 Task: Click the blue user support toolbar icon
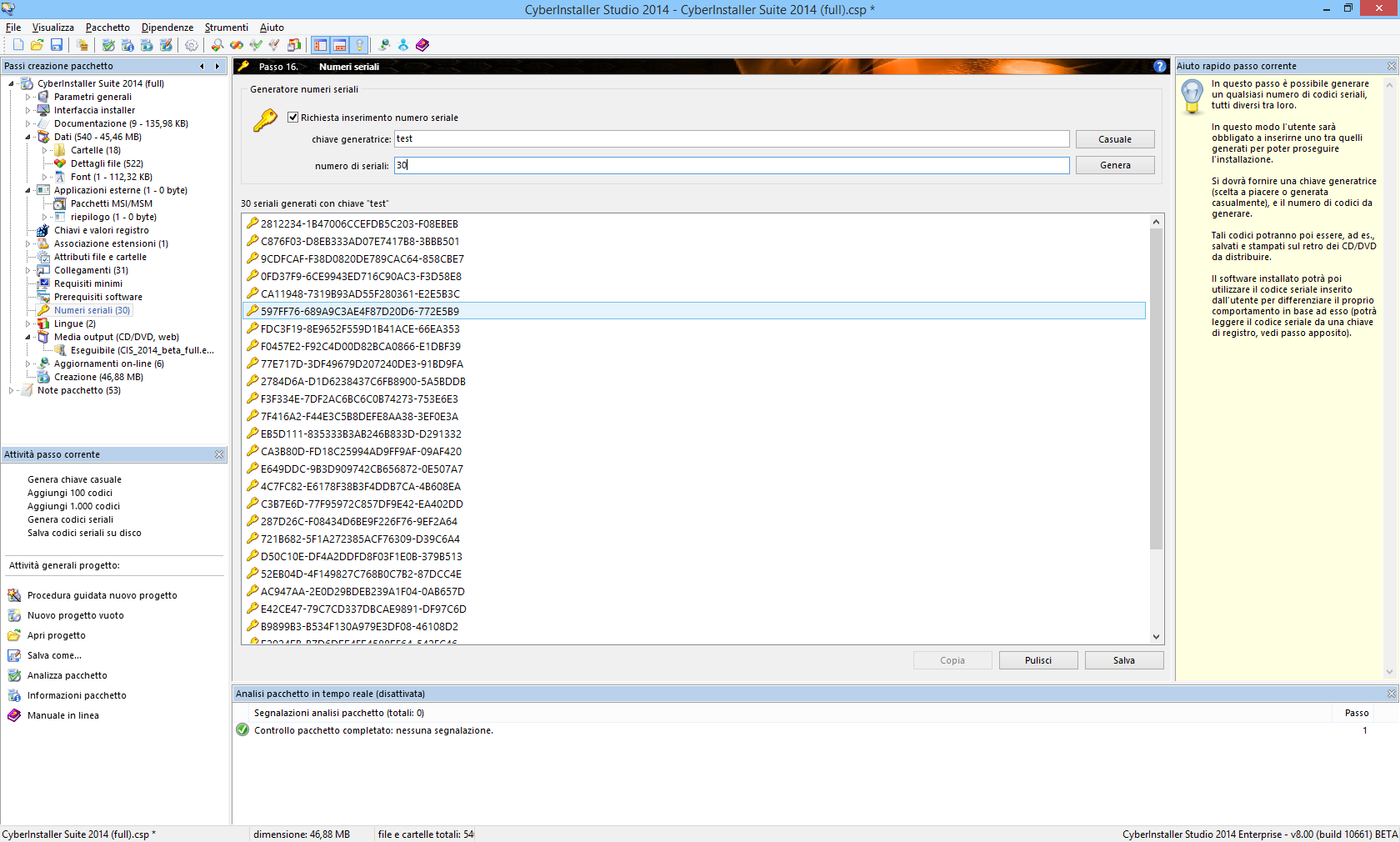403,45
